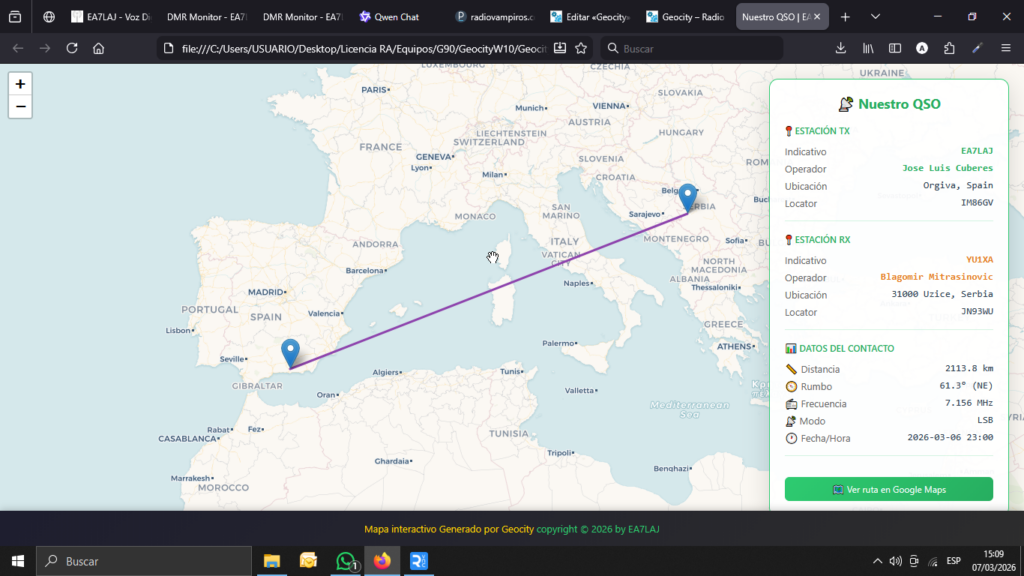
Task: Toggle the Firefox sidebar view
Action: coord(895,48)
